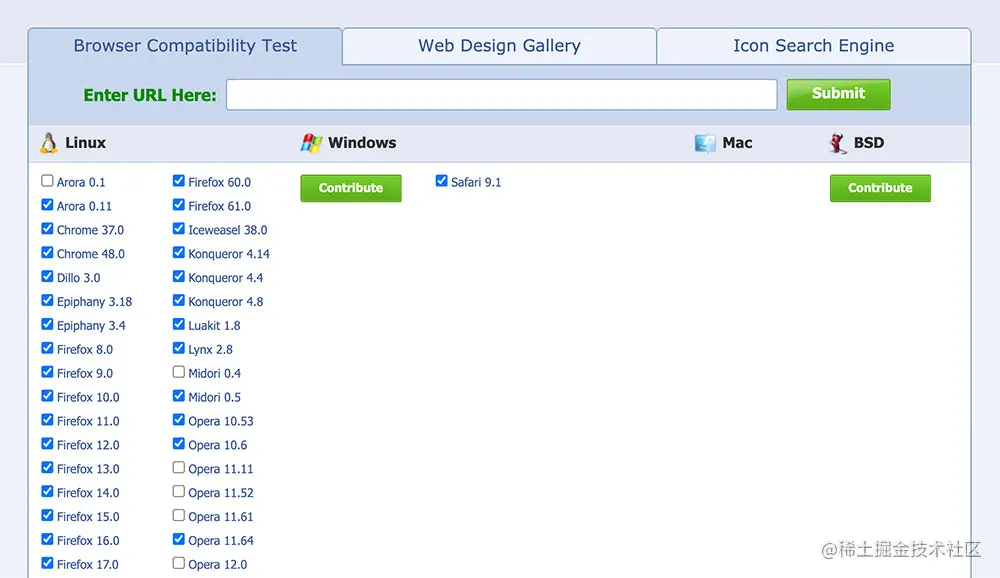The height and width of the screenshot is (578, 1000).
Task: Check the Opera 11.11 checkbox
Action: 179,468
